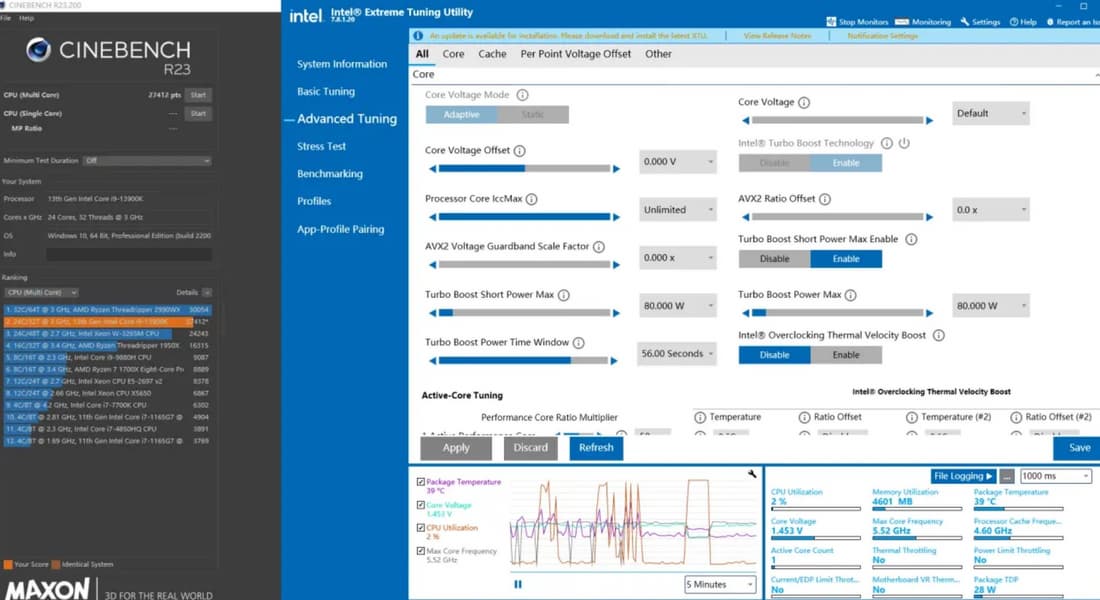Disable Overclocking Thermal Velocity Boost
1100x600 pixels.
click(x=774, y=355)
